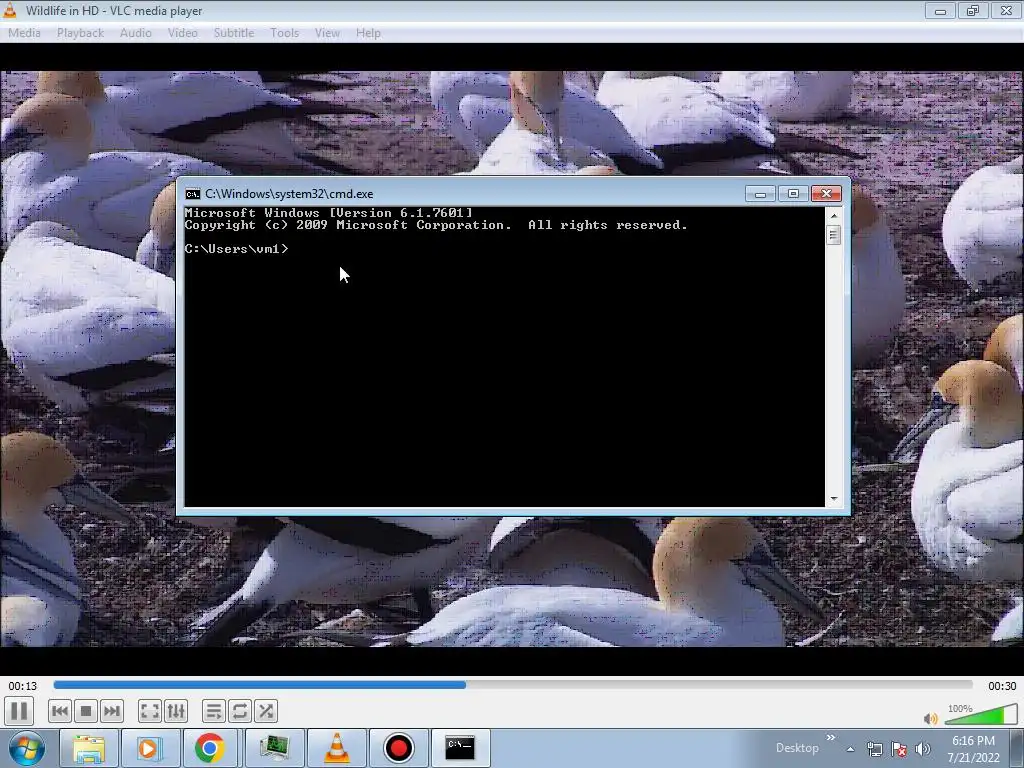
Task: Open the Audio menu
Action: coord(136,33)
